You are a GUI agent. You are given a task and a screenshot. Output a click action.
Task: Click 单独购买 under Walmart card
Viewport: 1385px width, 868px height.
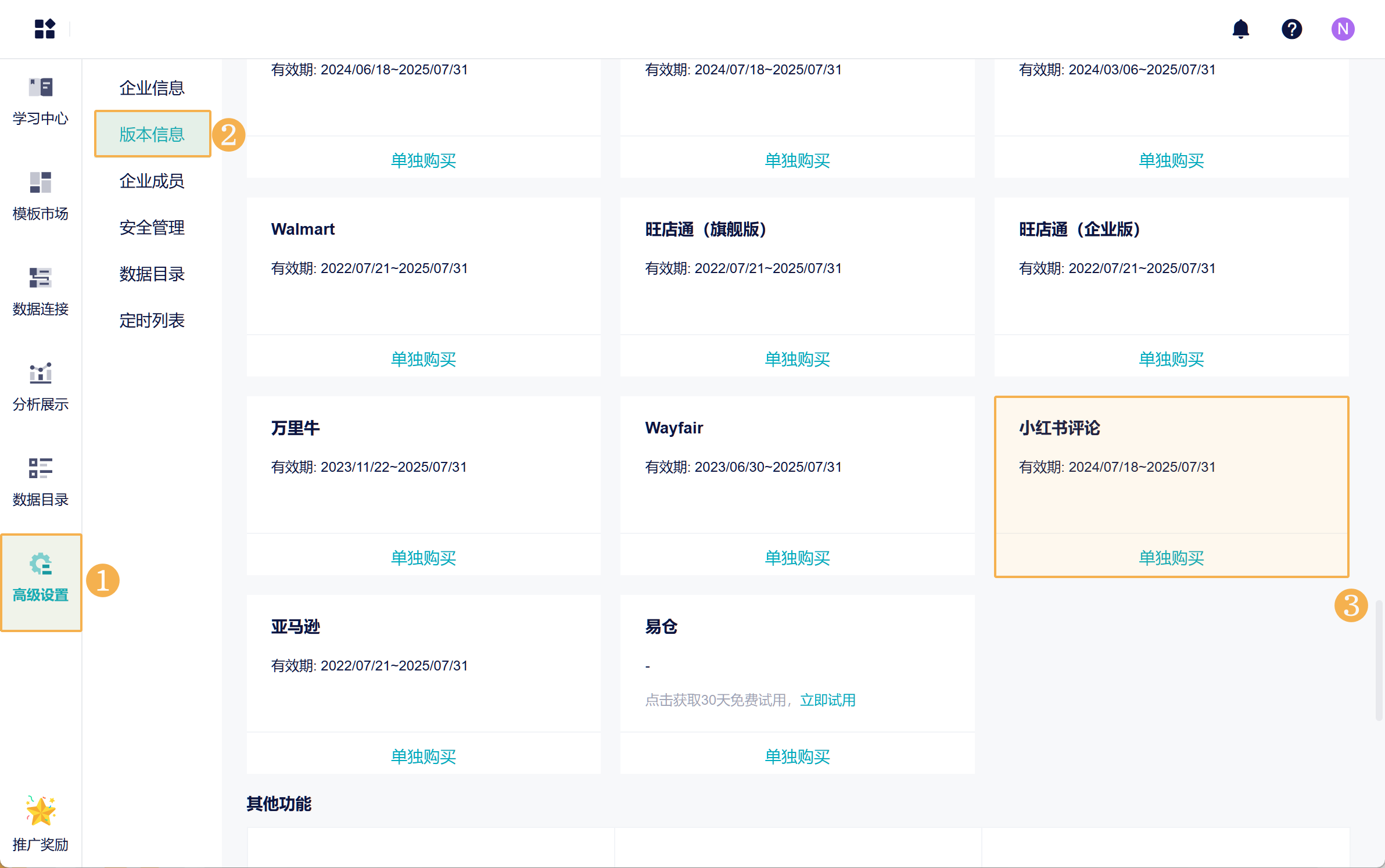point(423,359)
